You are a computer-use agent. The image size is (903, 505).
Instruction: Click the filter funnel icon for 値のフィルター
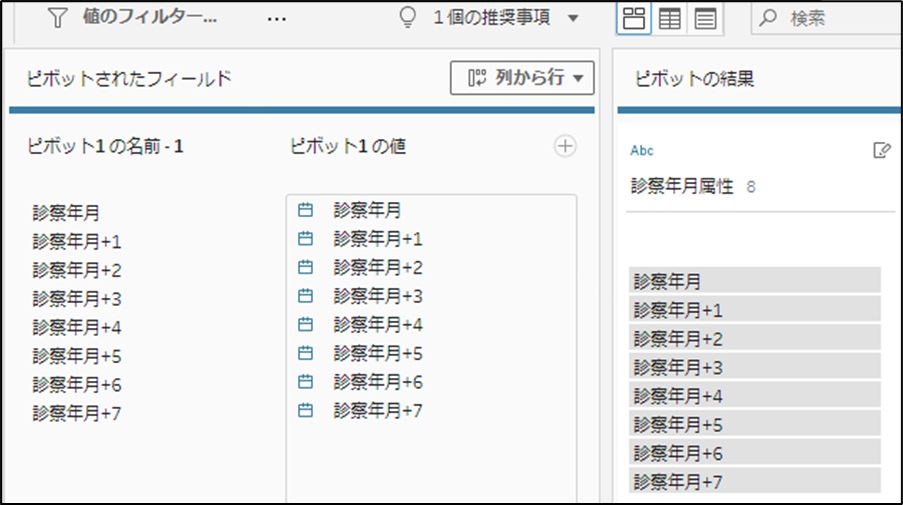(58, 18)
